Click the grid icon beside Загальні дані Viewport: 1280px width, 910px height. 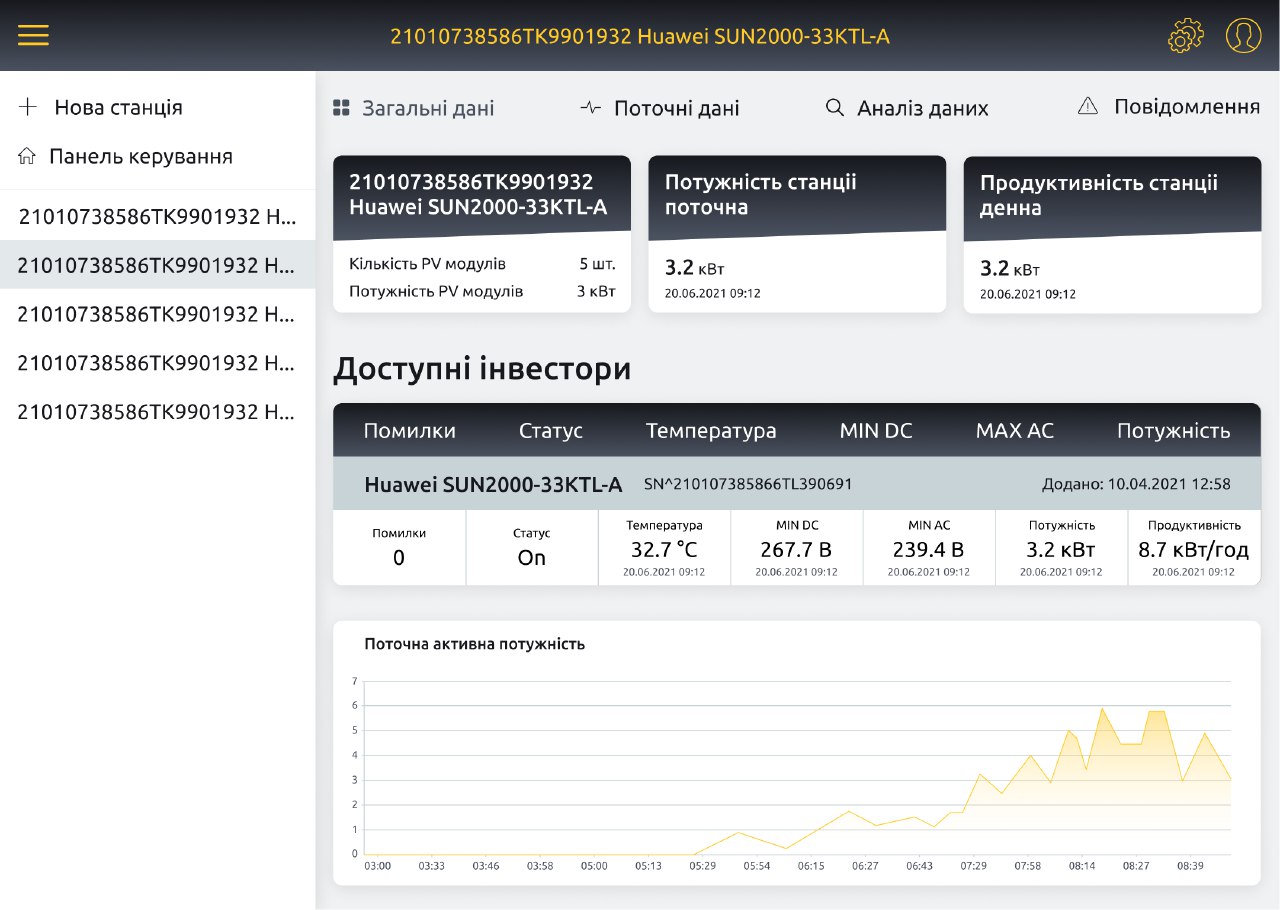click(x=341, y=108)
